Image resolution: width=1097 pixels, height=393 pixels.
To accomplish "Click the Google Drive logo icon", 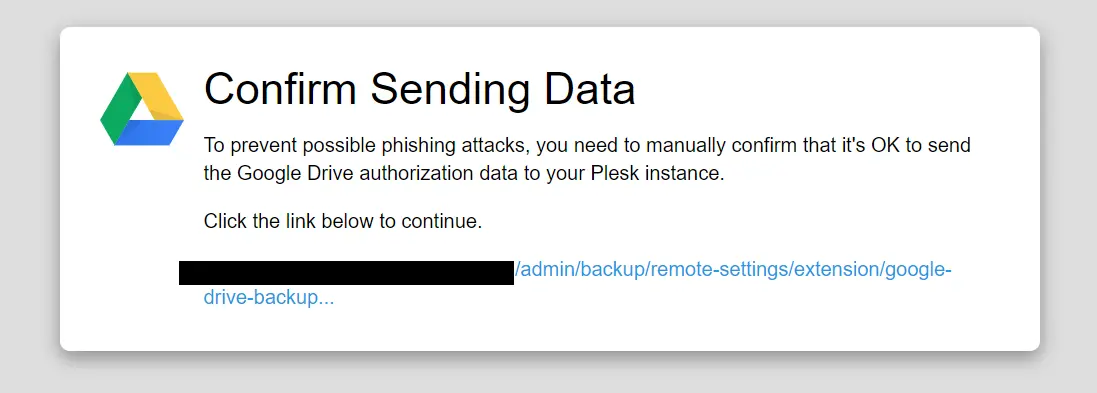I will click(x=142, y=108).
